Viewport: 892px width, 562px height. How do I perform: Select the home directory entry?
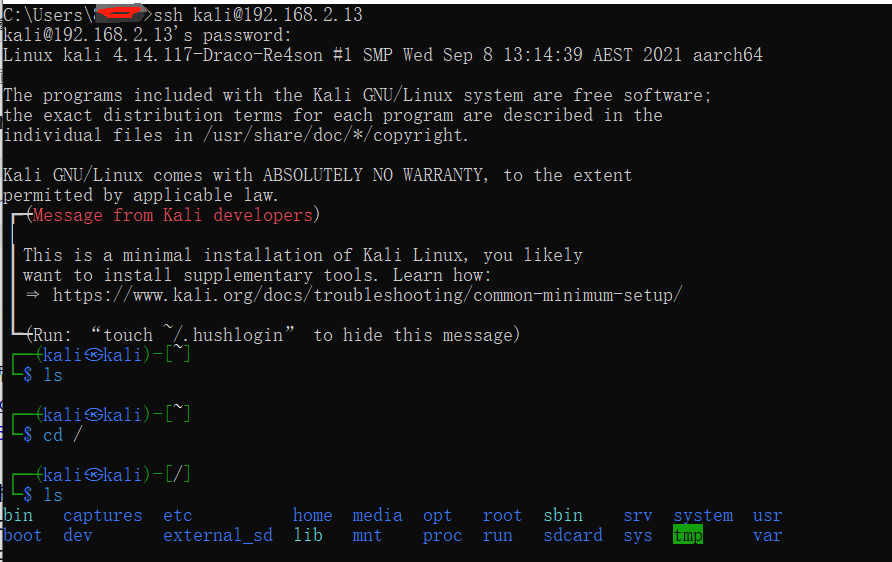[x=312, y=515]
